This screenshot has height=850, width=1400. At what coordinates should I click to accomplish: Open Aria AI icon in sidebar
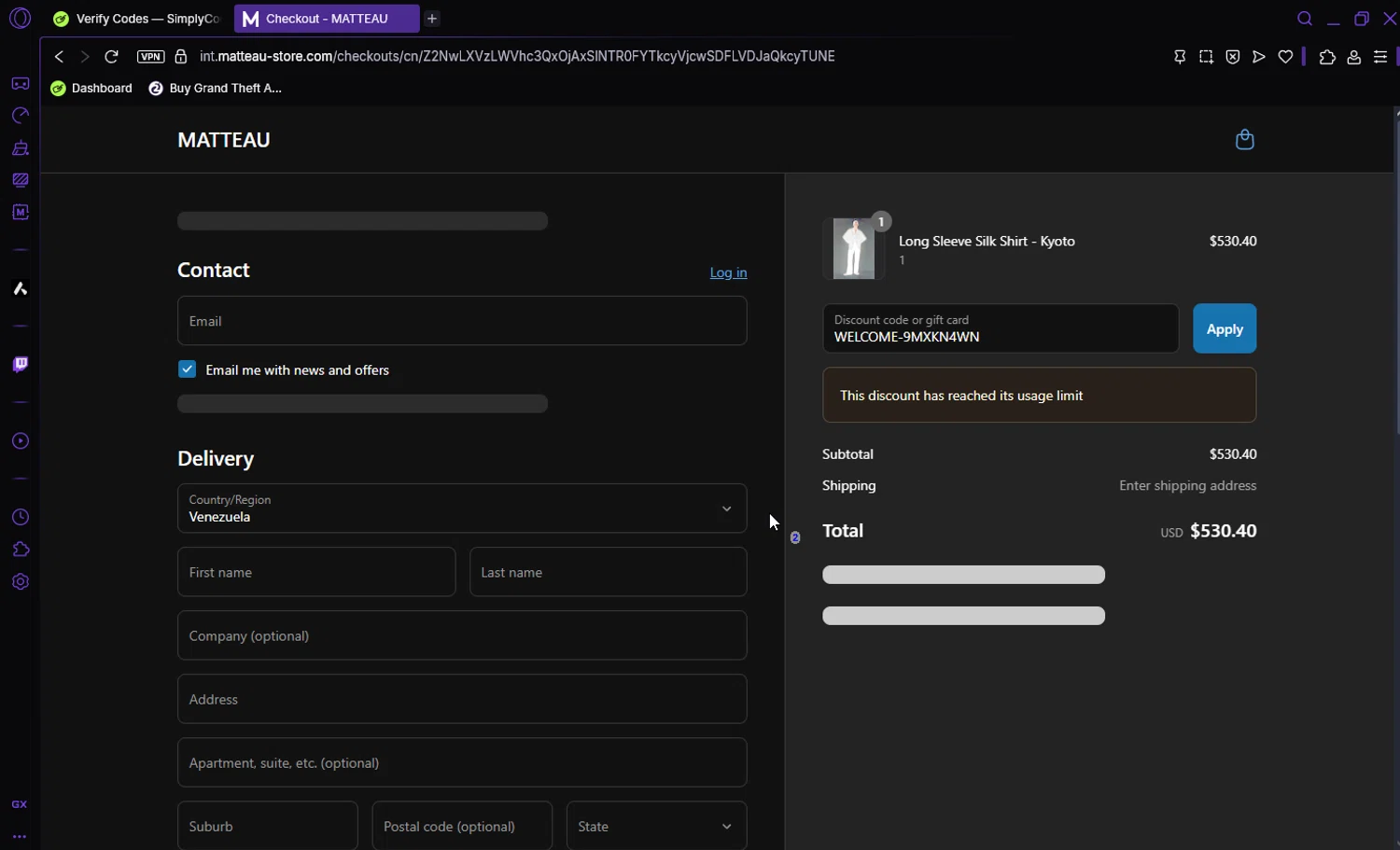20,289
